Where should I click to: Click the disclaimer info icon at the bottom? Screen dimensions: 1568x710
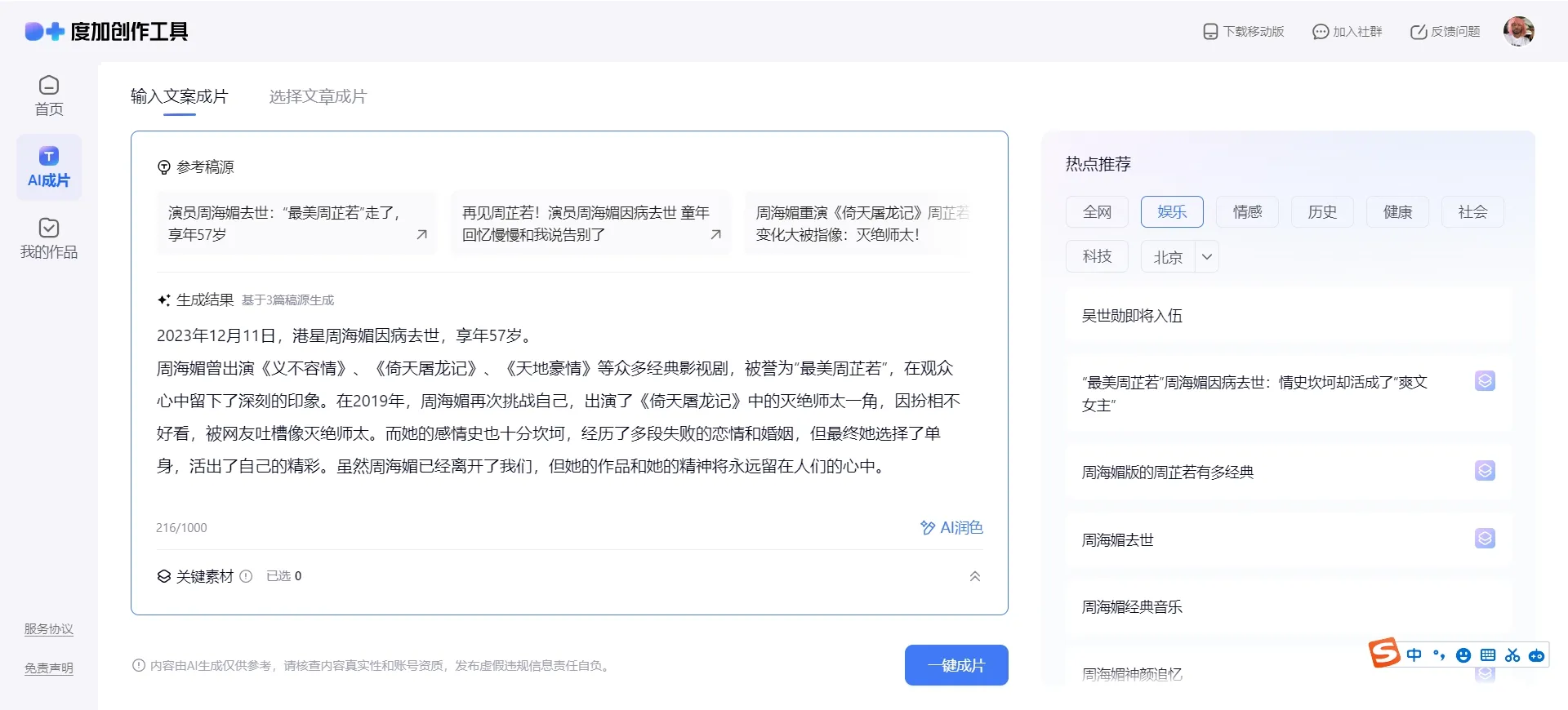(x=139, y=665)
